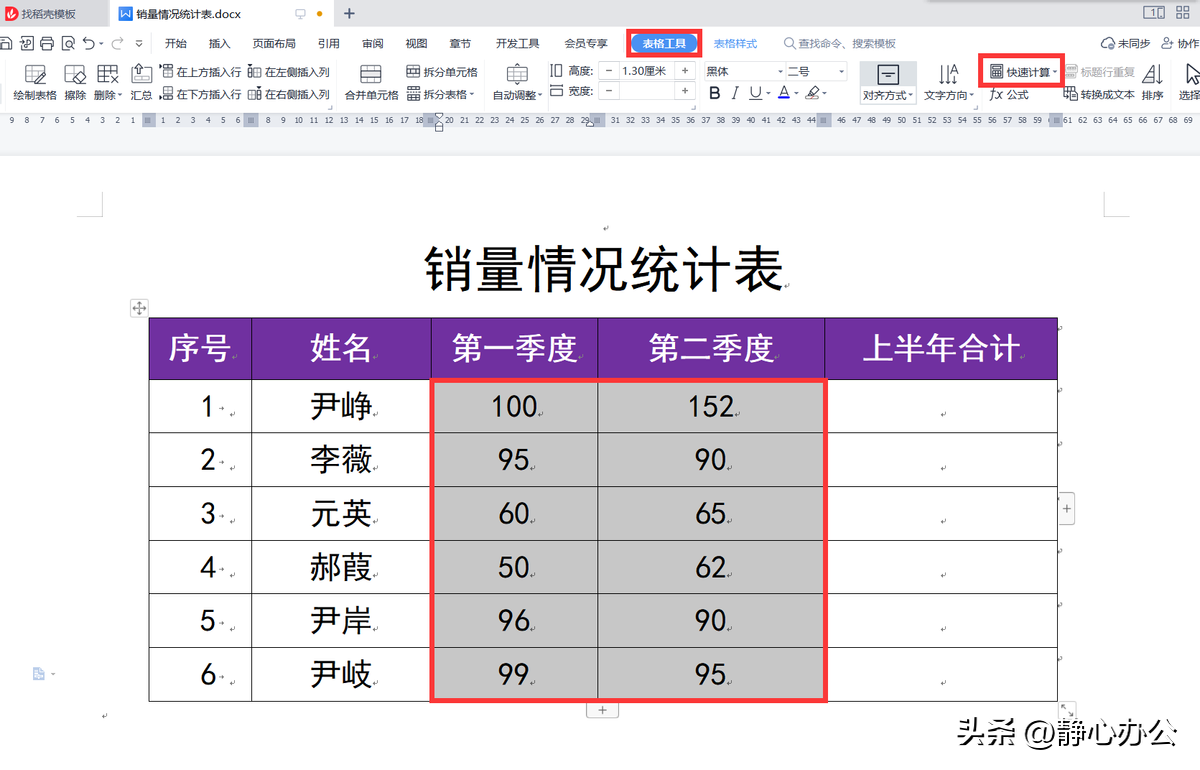Click the fx 公式 formula button
This screenshot has height=770, width=1200.
pos(1009,94)
